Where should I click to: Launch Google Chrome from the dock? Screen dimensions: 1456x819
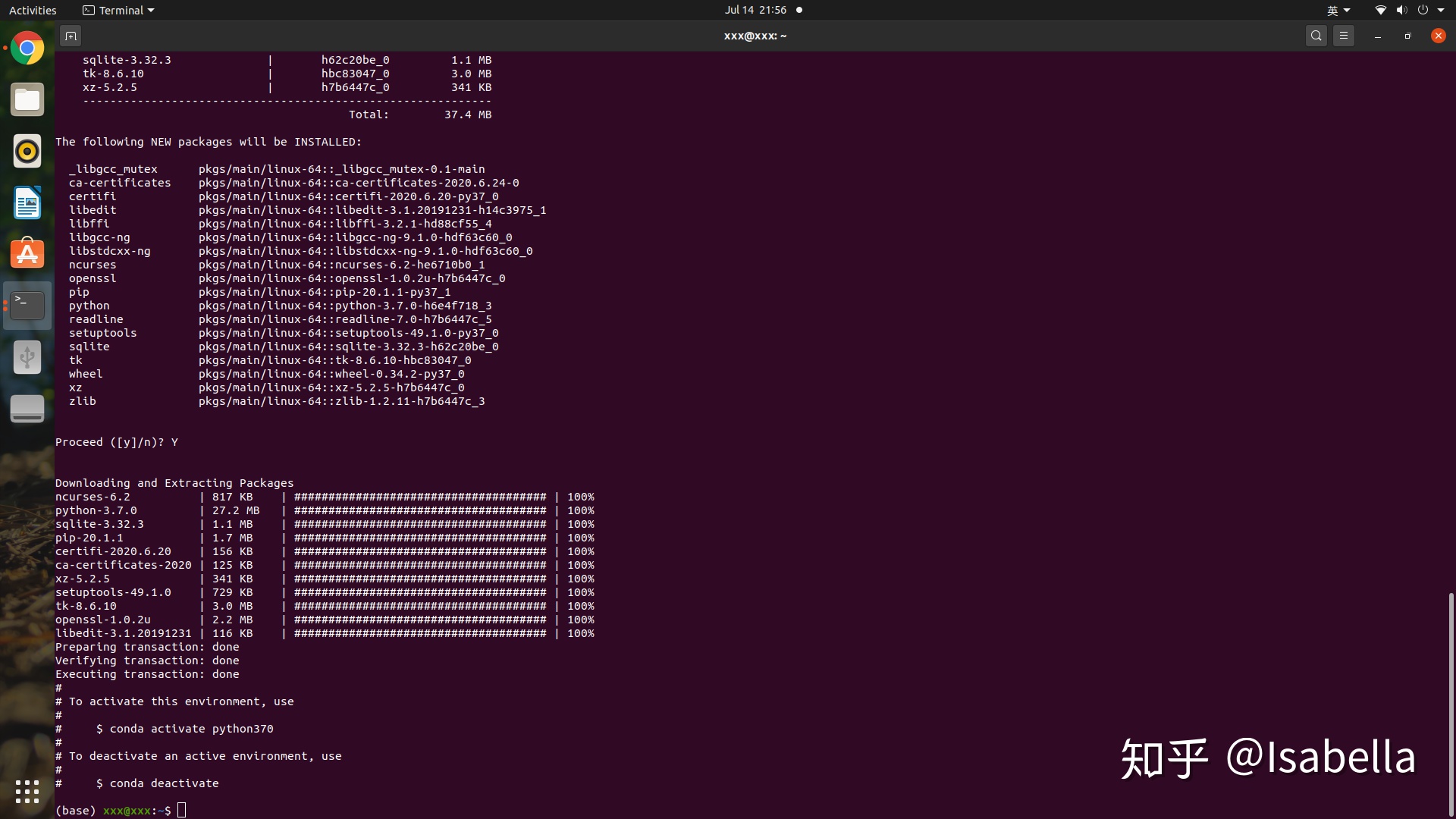click(27, 49)
